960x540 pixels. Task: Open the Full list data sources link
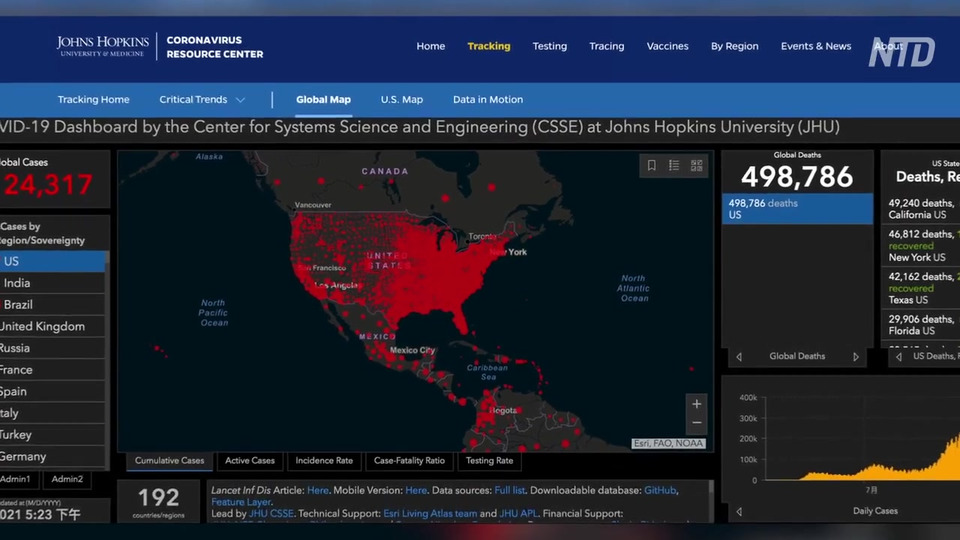point(509,490)
